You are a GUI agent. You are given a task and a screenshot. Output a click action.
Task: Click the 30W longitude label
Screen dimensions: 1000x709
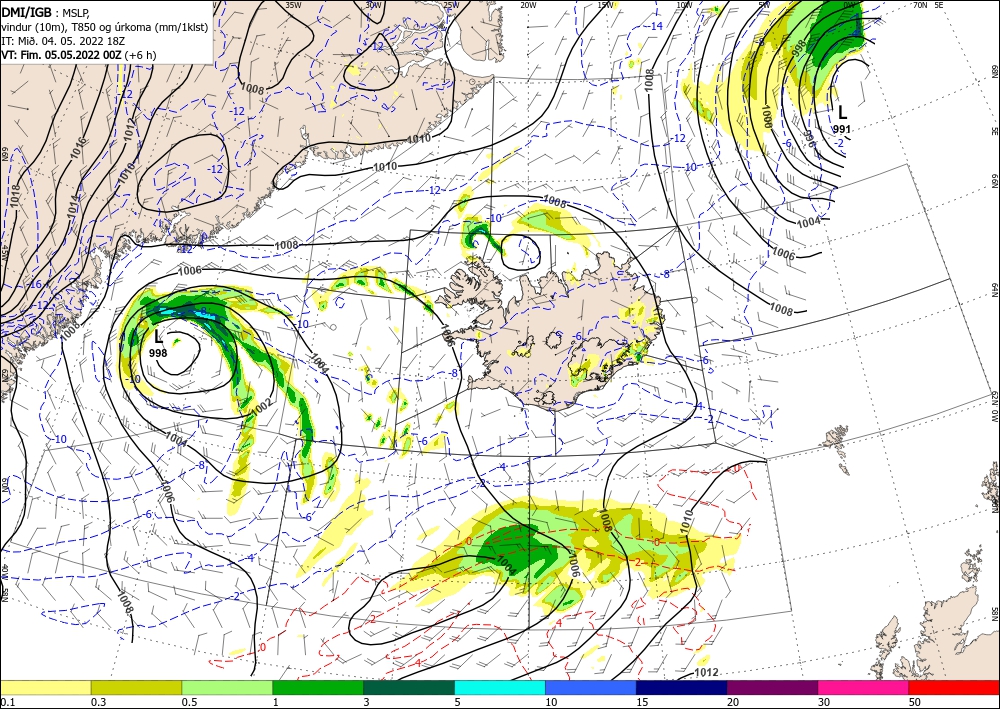click(373, 5)
